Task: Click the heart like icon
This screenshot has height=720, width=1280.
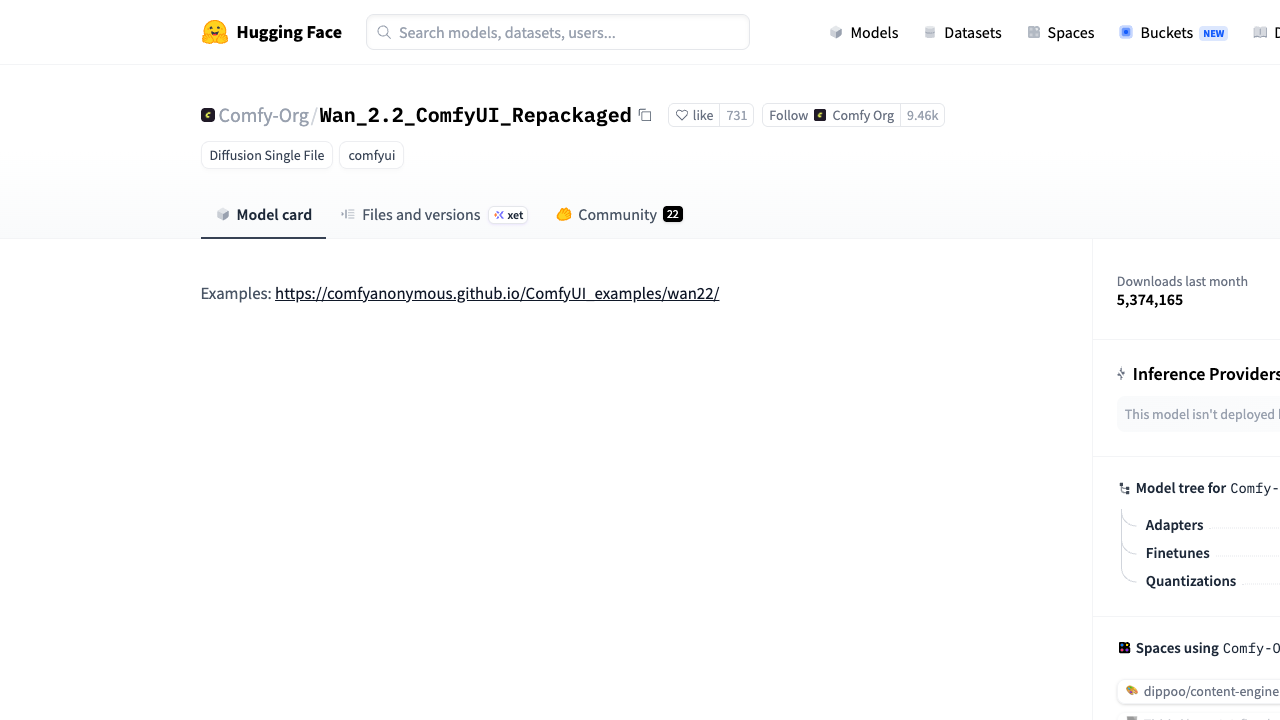Action: pyautogui.click(x=682, y=115)
